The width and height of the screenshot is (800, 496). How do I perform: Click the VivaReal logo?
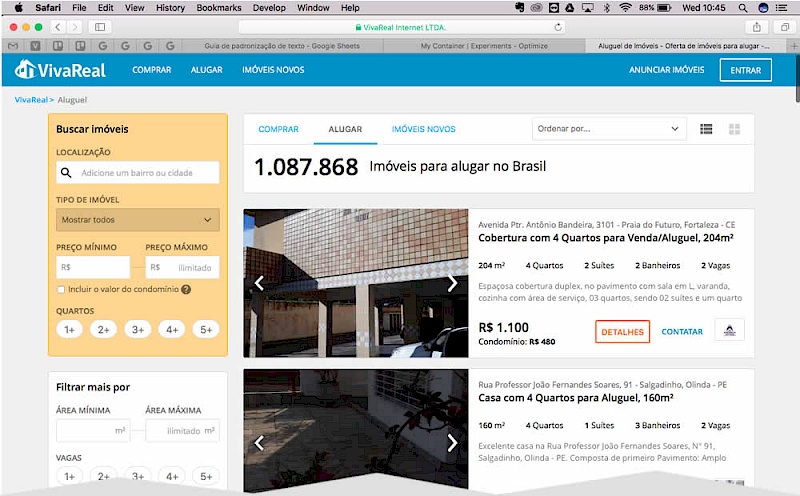pyautogui.click(x=53, y=70)
